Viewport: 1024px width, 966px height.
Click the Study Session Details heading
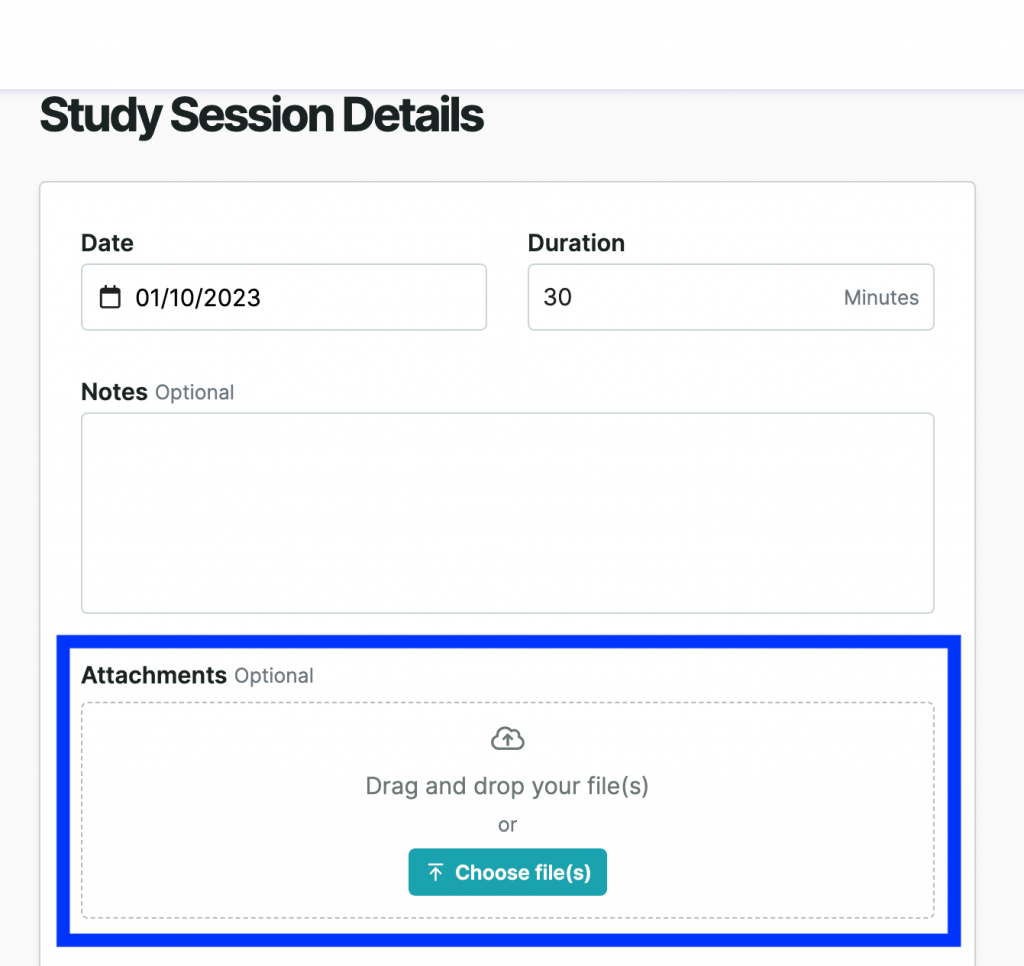(x=262, y=116)
